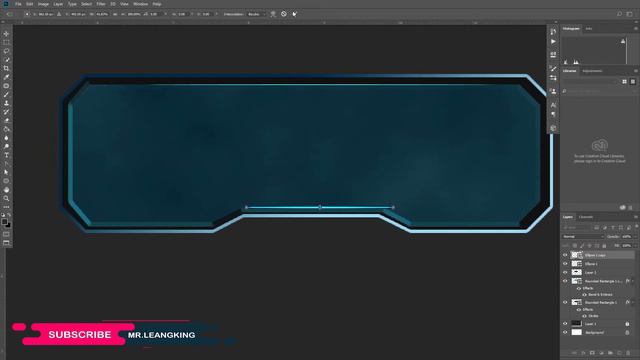The height and width of the screenshot is (360, 640).
Task: Toggle the width-height link in options bar
Action: (115, 14)
